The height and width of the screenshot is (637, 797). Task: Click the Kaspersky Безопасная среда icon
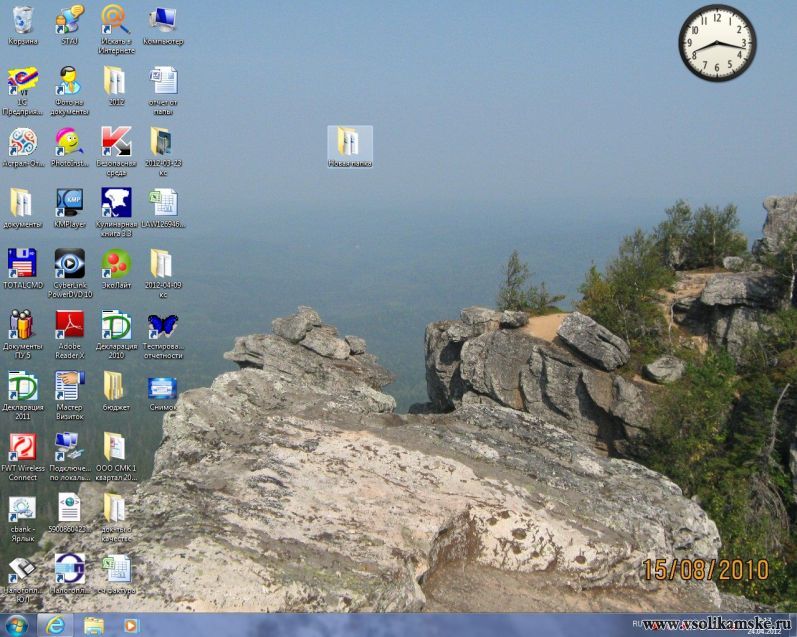(x=116, y=141)
